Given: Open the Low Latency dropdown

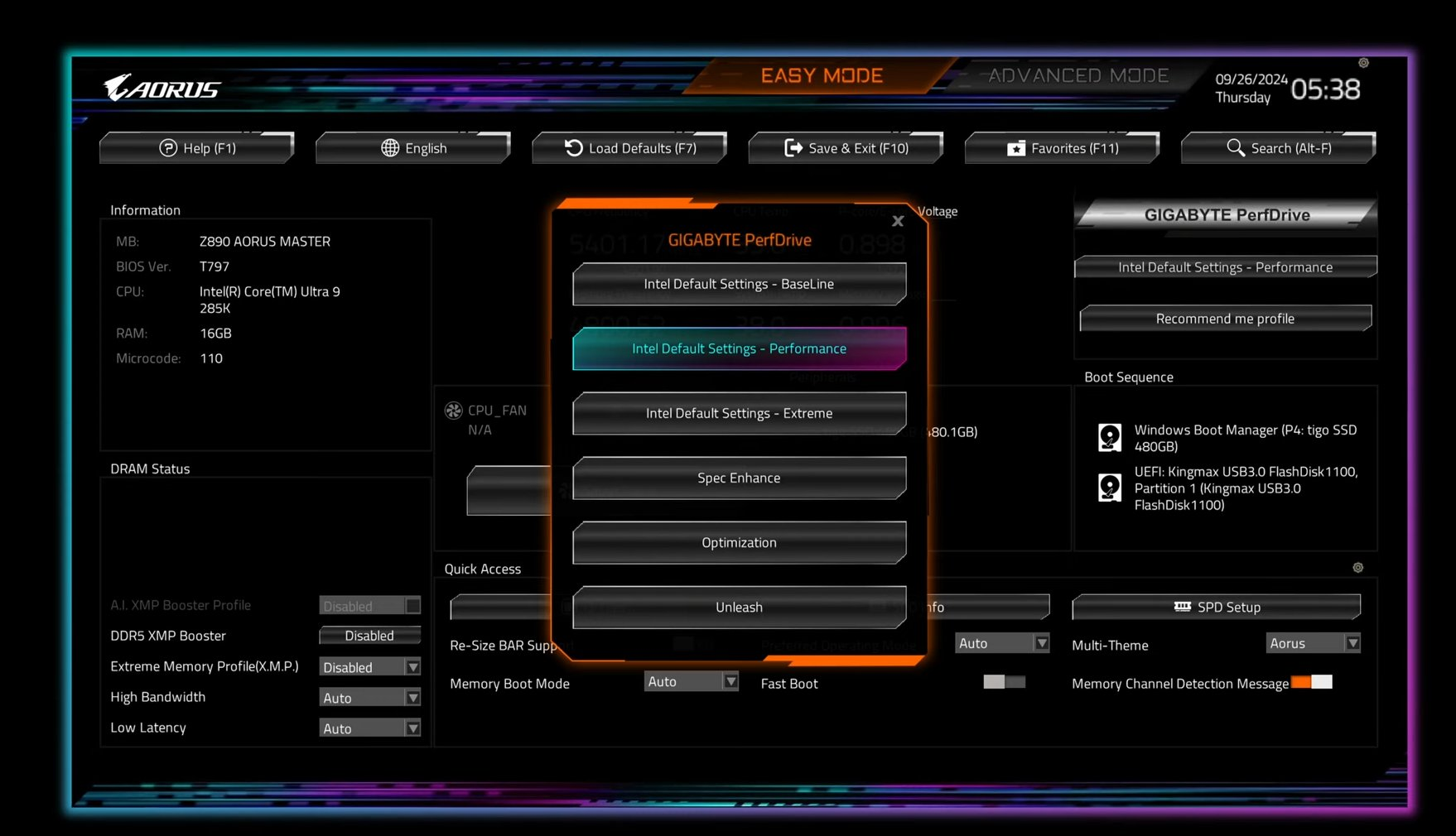Looking at the screenshot, I should coord(369,728).
